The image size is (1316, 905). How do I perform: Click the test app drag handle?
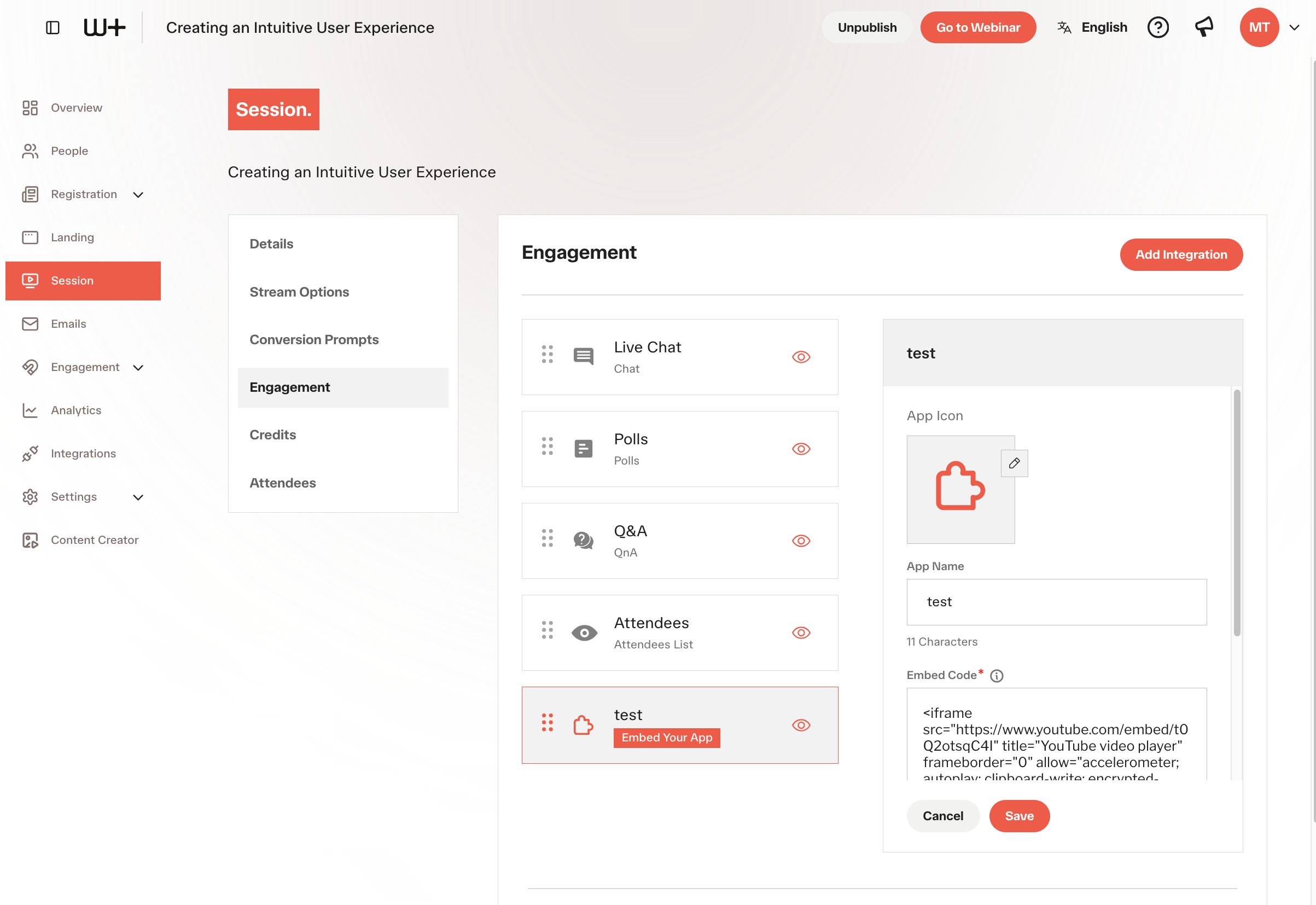coord(547,722)
